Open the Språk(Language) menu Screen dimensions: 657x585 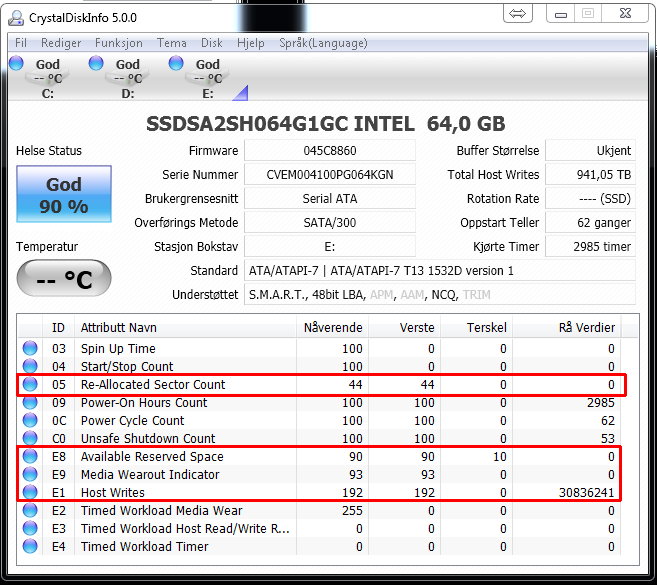(323, 43)
